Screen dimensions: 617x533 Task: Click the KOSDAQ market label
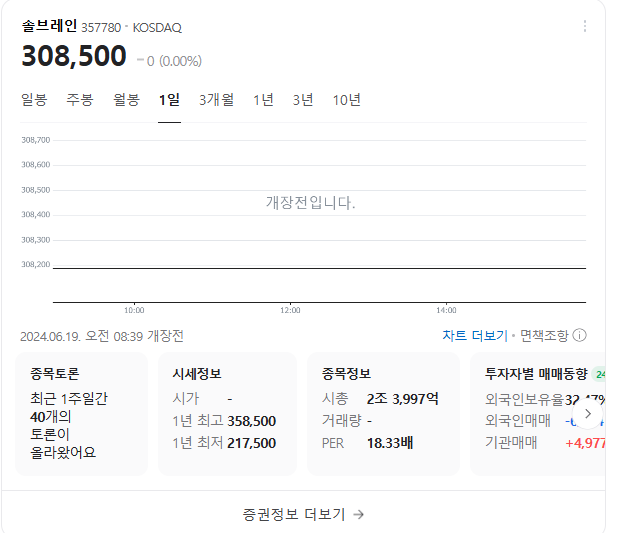click(x=157, y=28)
